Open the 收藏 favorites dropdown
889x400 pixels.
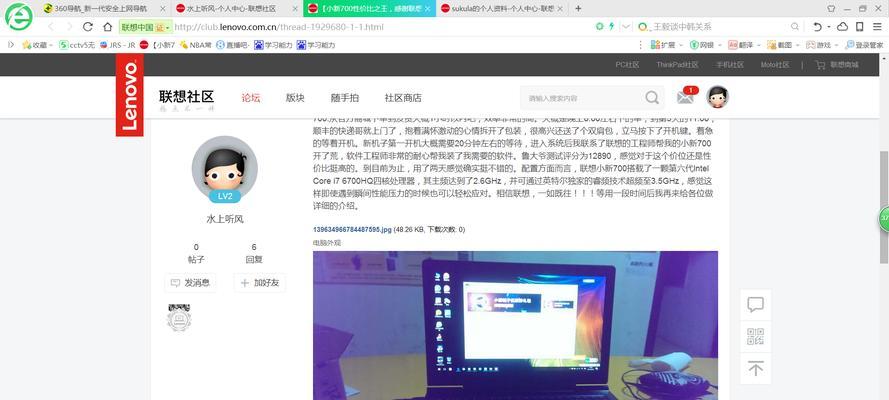[x=37, y=45]
